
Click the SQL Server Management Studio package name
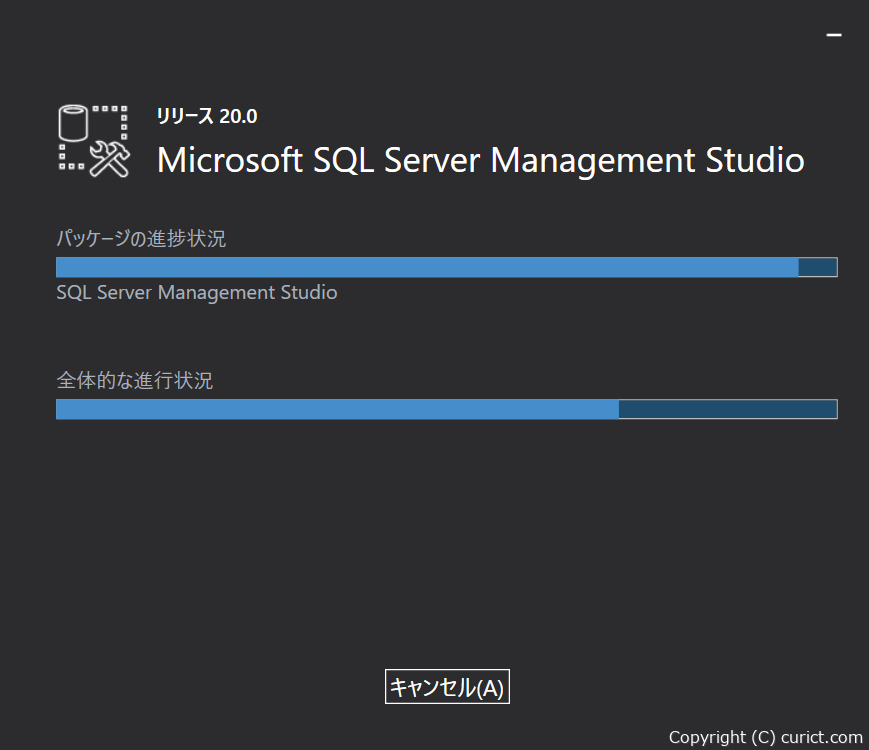197,293
